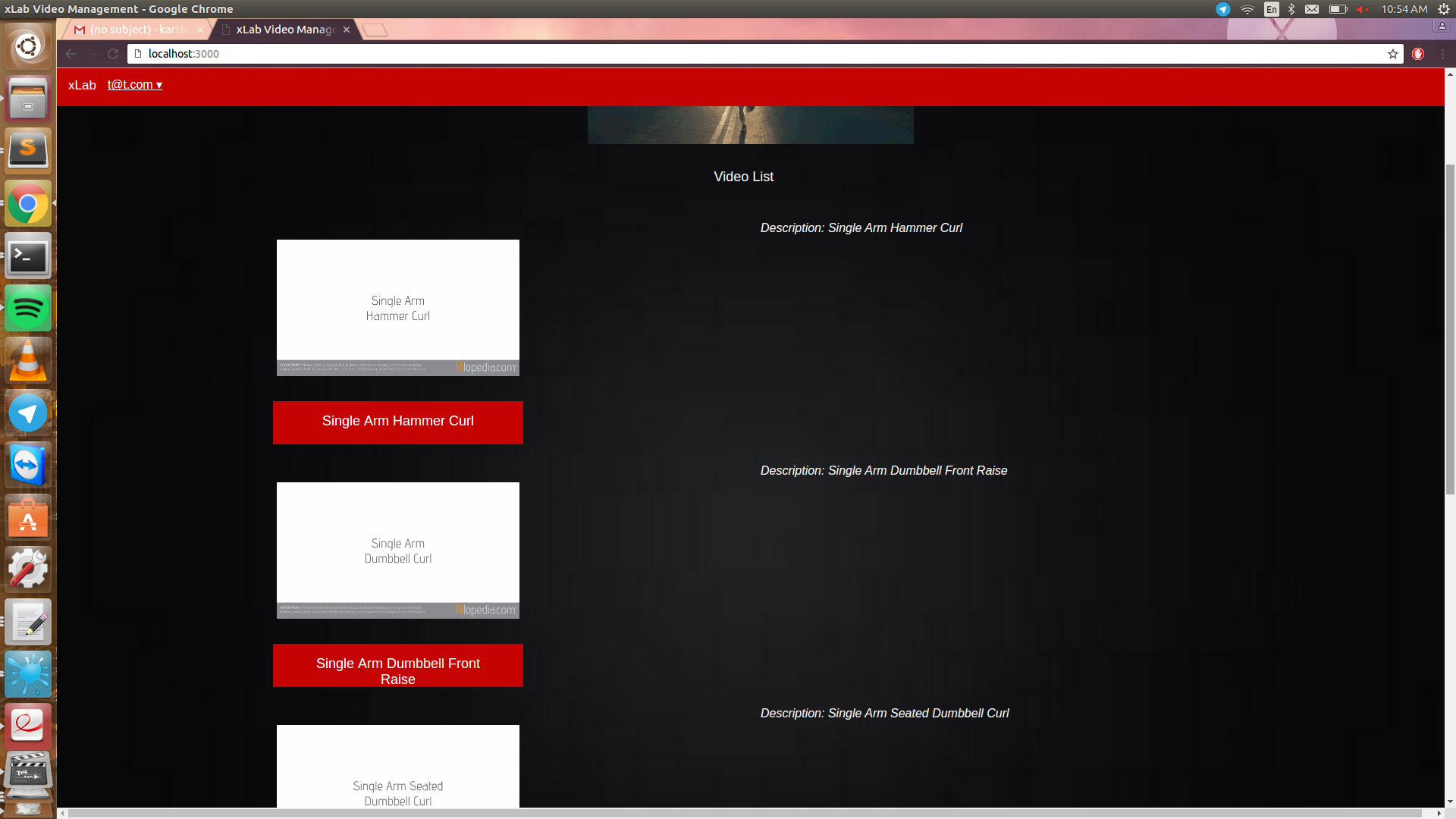The width and height of the screenshot is (1456, 819).
Task: Open a new browser tab
Action: tap(375, 30)
